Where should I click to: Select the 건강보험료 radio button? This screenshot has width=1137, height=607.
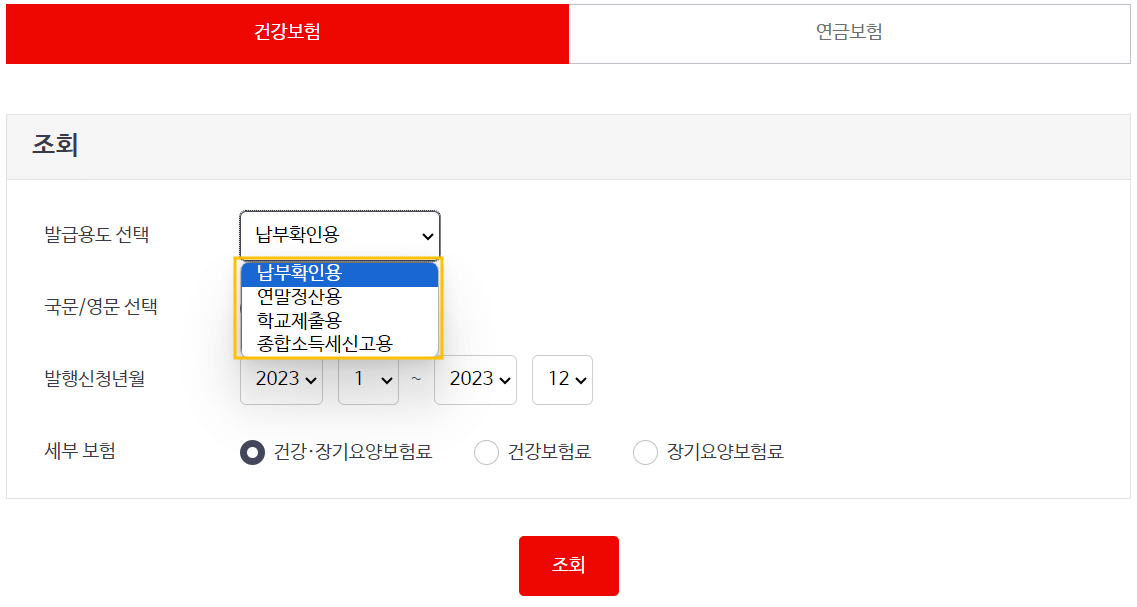pos(486,452)
